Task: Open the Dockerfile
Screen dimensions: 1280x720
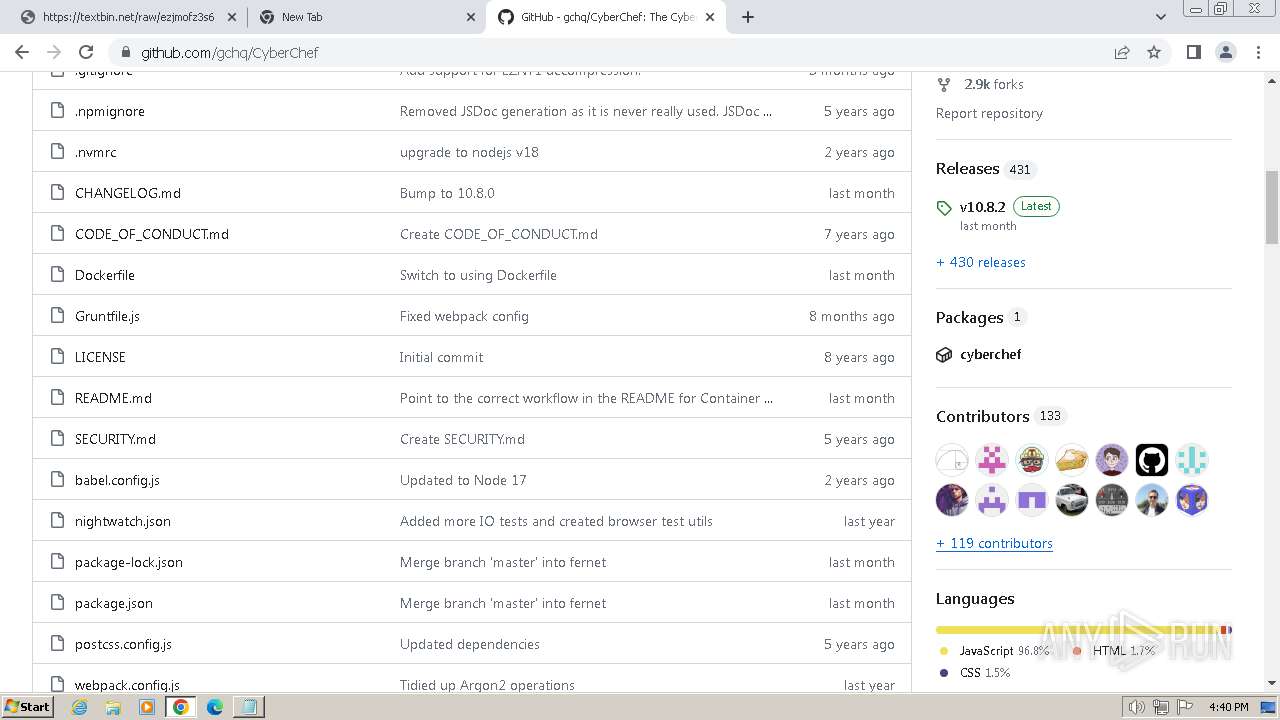Action: coord(105,275)
